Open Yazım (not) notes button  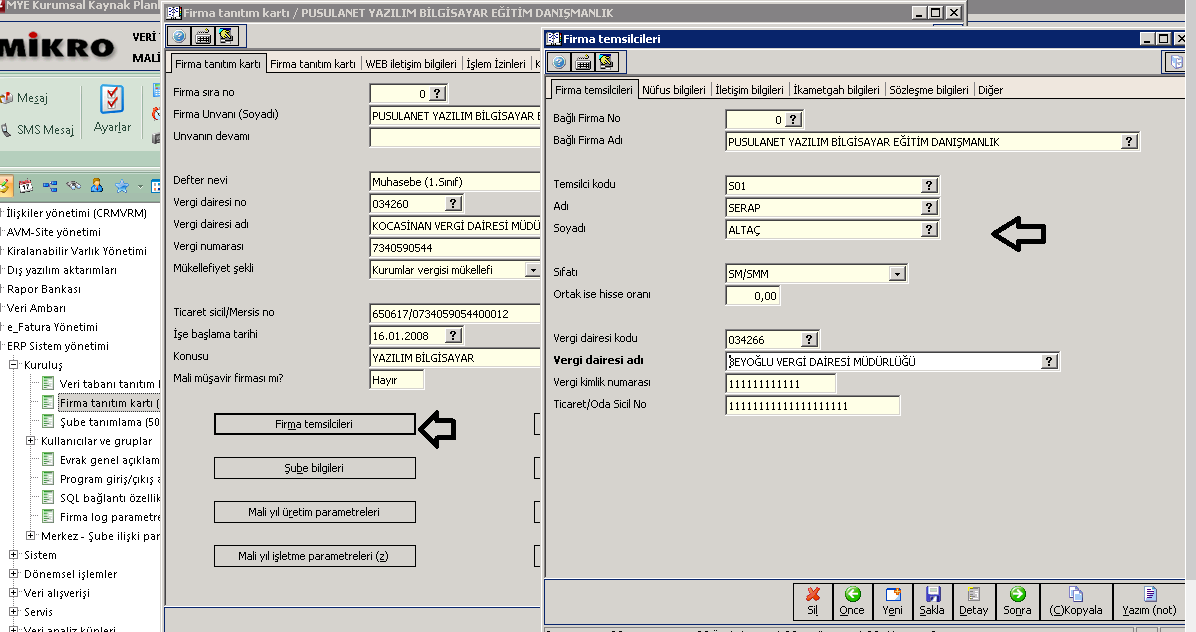pyautogui.click(x=1149, y=602)
